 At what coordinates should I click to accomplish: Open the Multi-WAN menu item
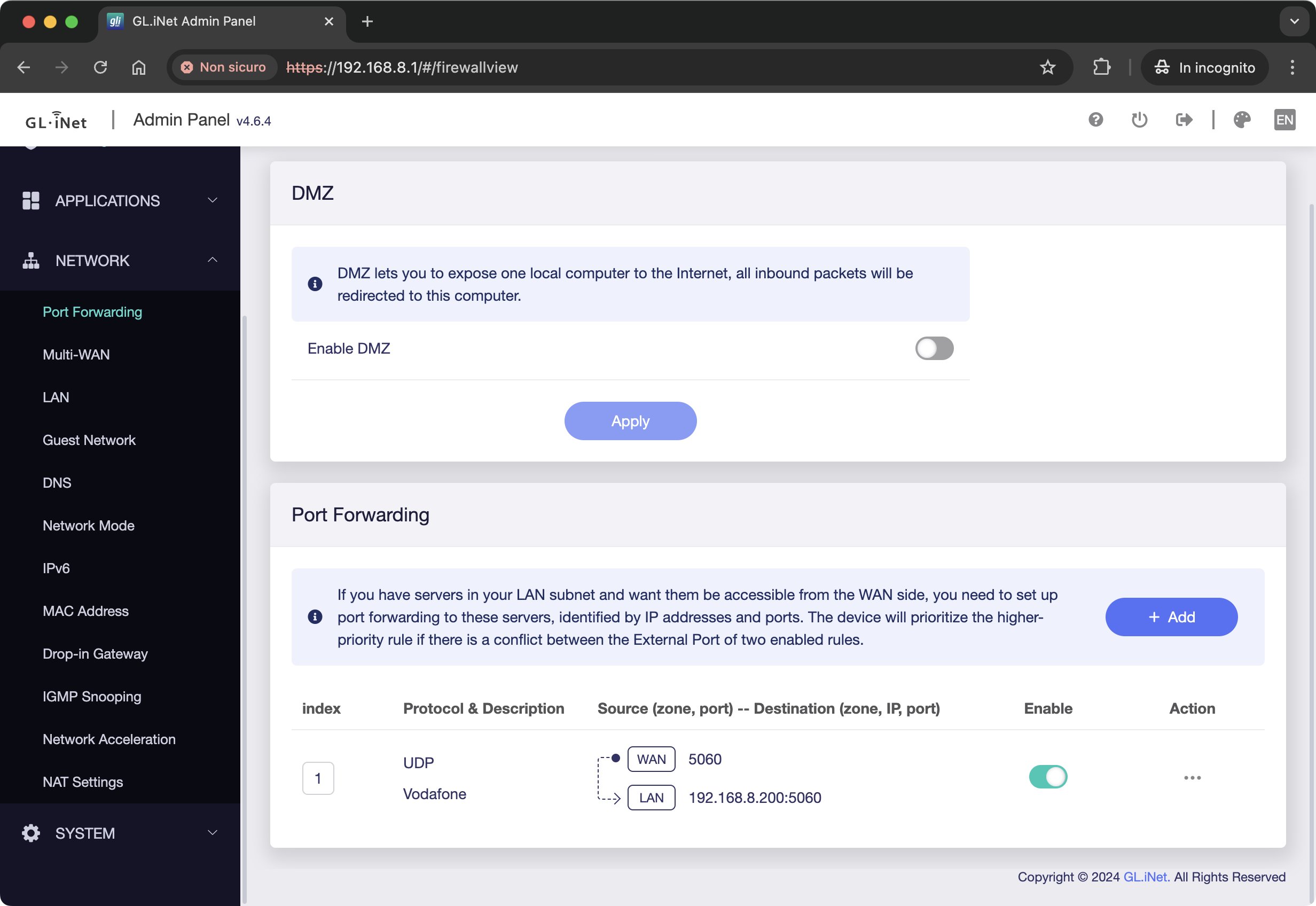76,355
